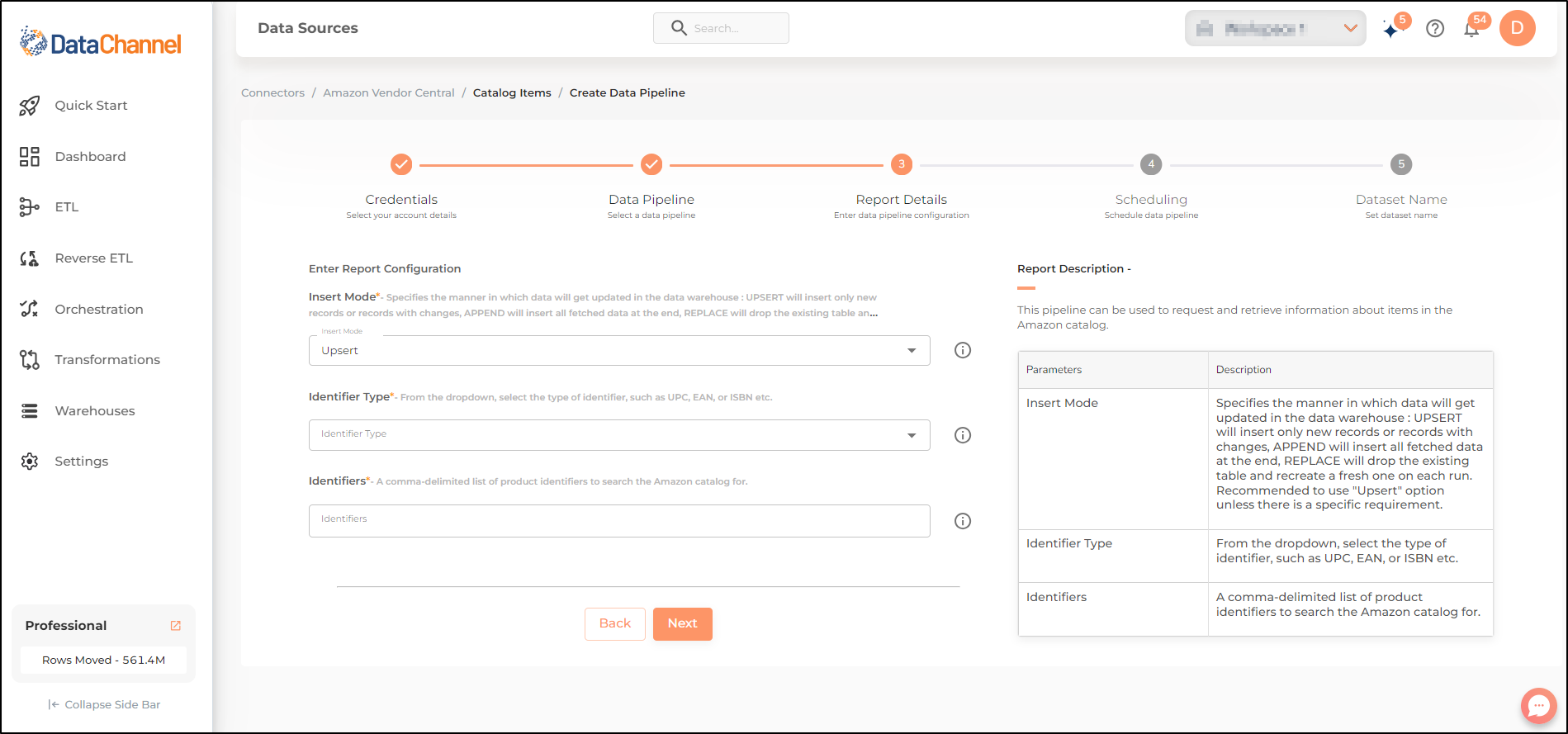Viewport: 1568px width, 734px height.
Task: Click the Identifiers table cell
Action: pos(1113,609)
